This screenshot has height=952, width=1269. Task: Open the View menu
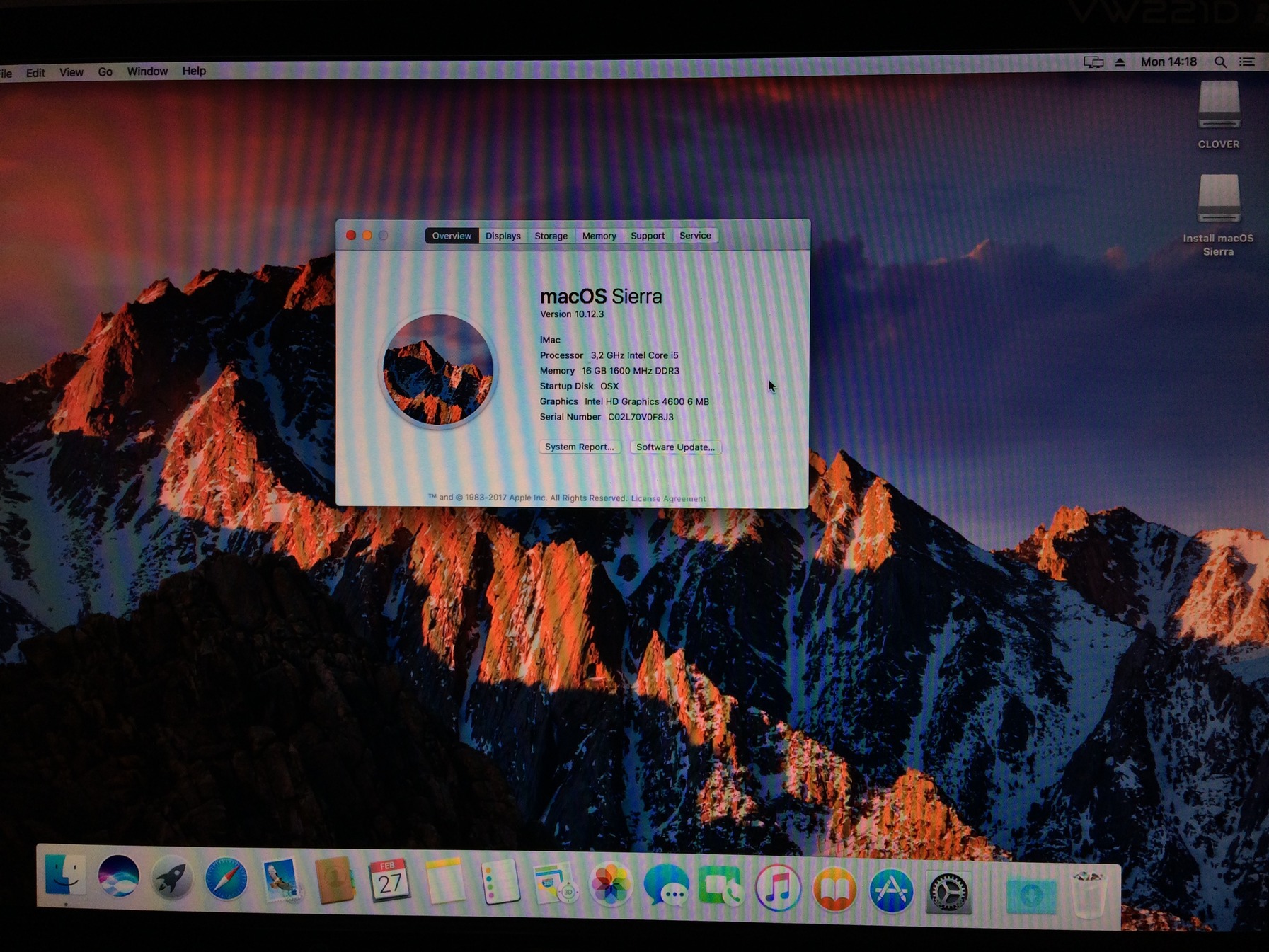(x=71, y=72)
